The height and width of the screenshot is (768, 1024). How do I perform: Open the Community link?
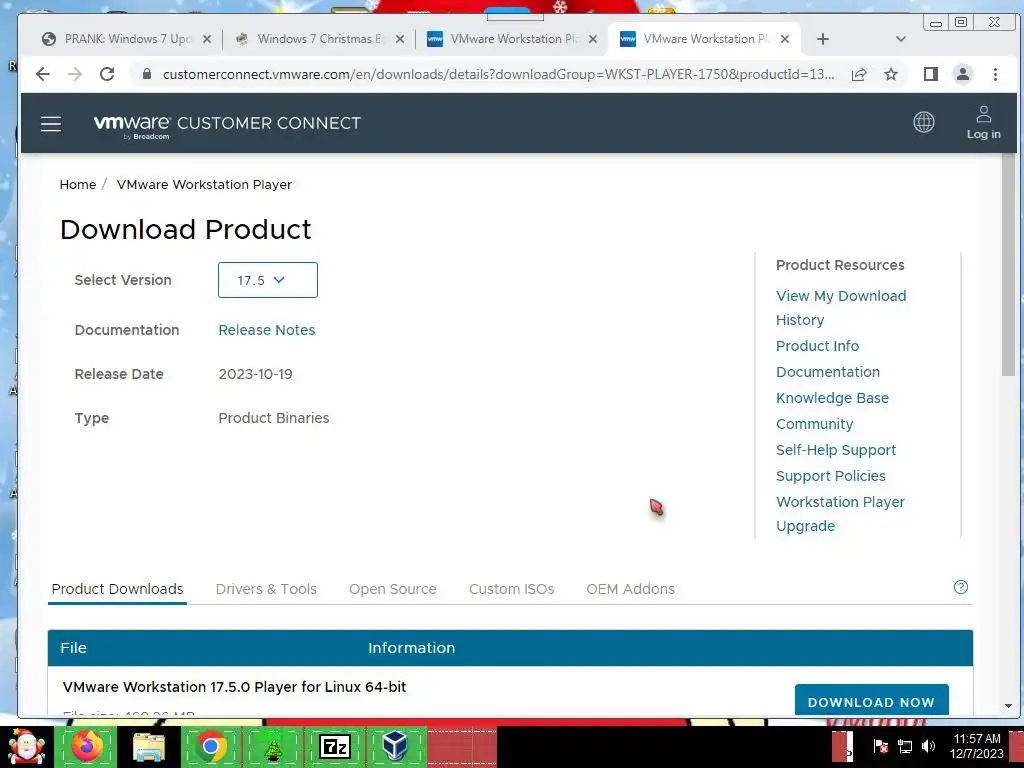pos(814,424)
